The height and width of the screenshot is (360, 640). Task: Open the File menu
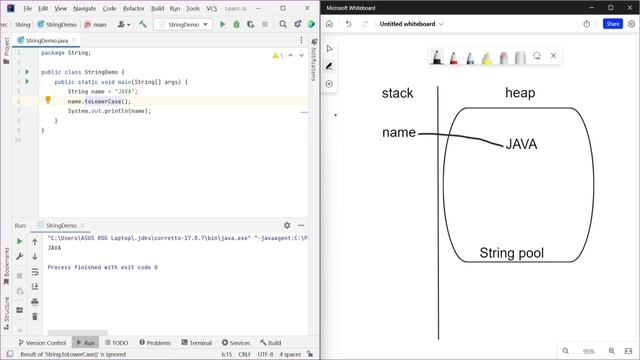point(27,8)
